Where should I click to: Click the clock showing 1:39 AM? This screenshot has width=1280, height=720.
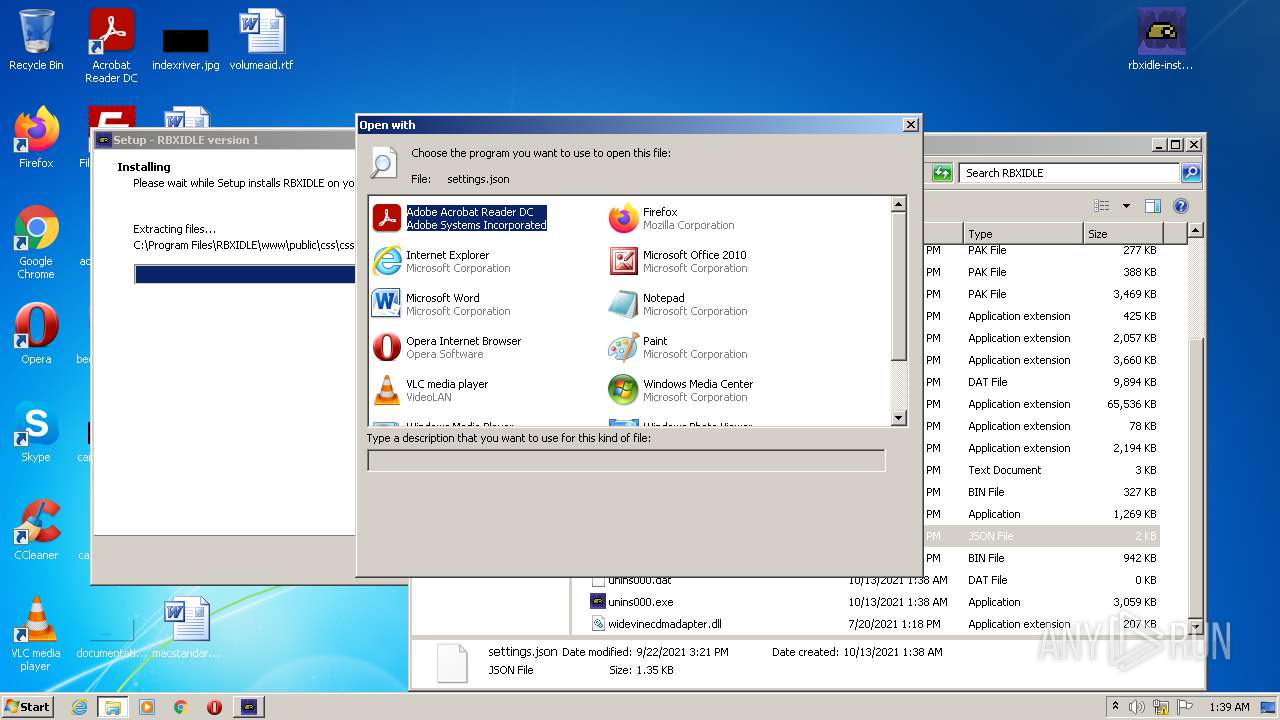coord(1229,707)
